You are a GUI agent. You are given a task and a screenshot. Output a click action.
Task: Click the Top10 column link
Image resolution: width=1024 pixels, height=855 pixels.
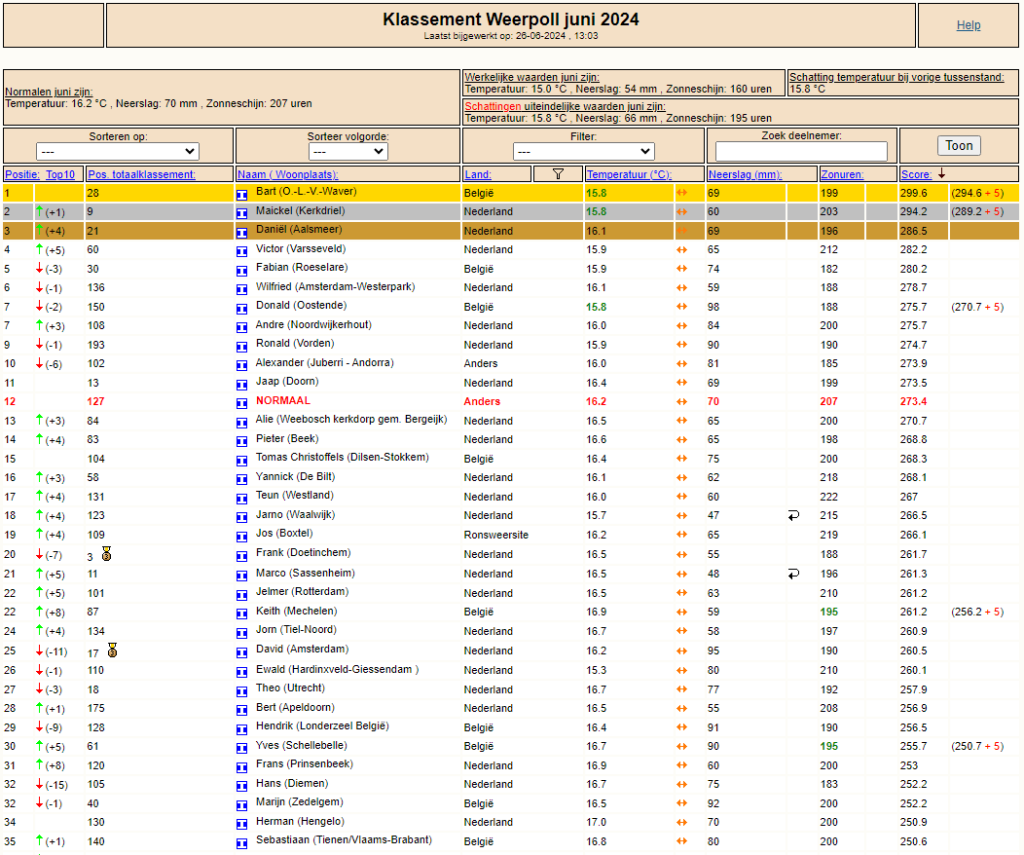[61, 174]
